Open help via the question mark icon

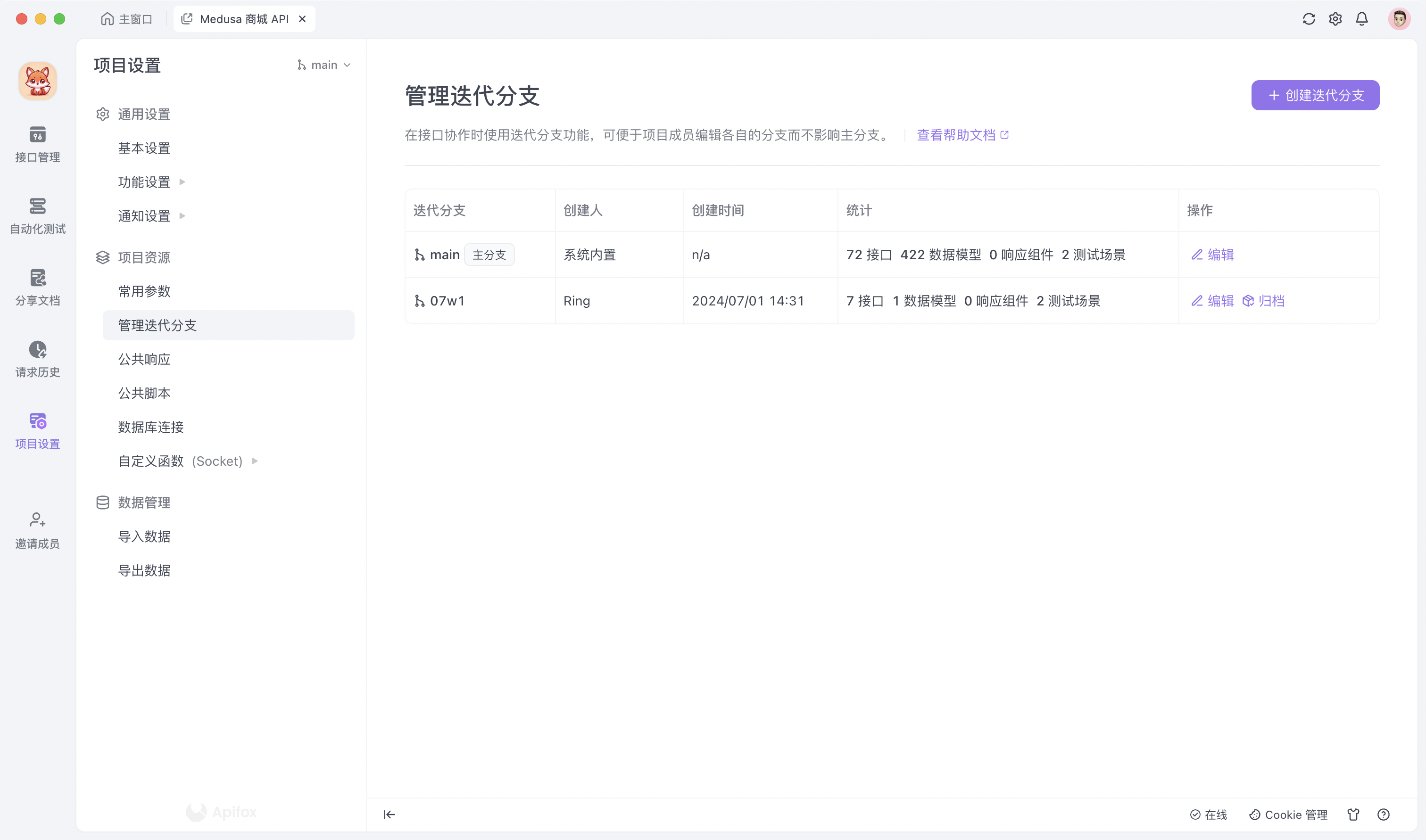pyautogui.click(x=1385, y=815)
